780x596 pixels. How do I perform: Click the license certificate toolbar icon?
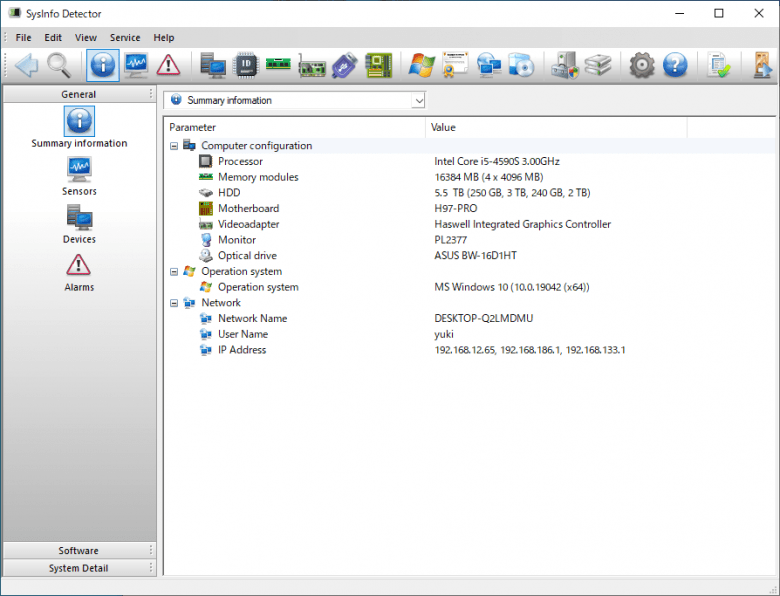coord(455,65)
